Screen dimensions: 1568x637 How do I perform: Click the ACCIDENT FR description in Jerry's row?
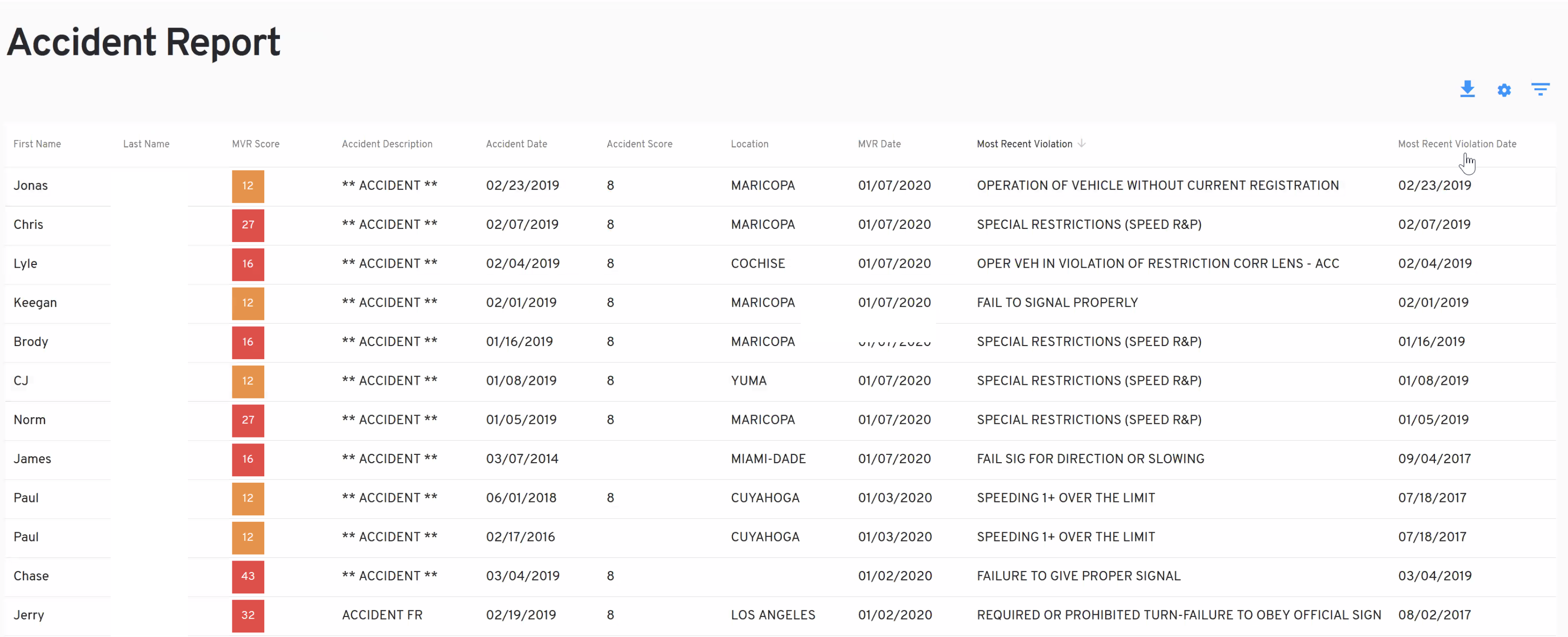[x=382, y=615]
